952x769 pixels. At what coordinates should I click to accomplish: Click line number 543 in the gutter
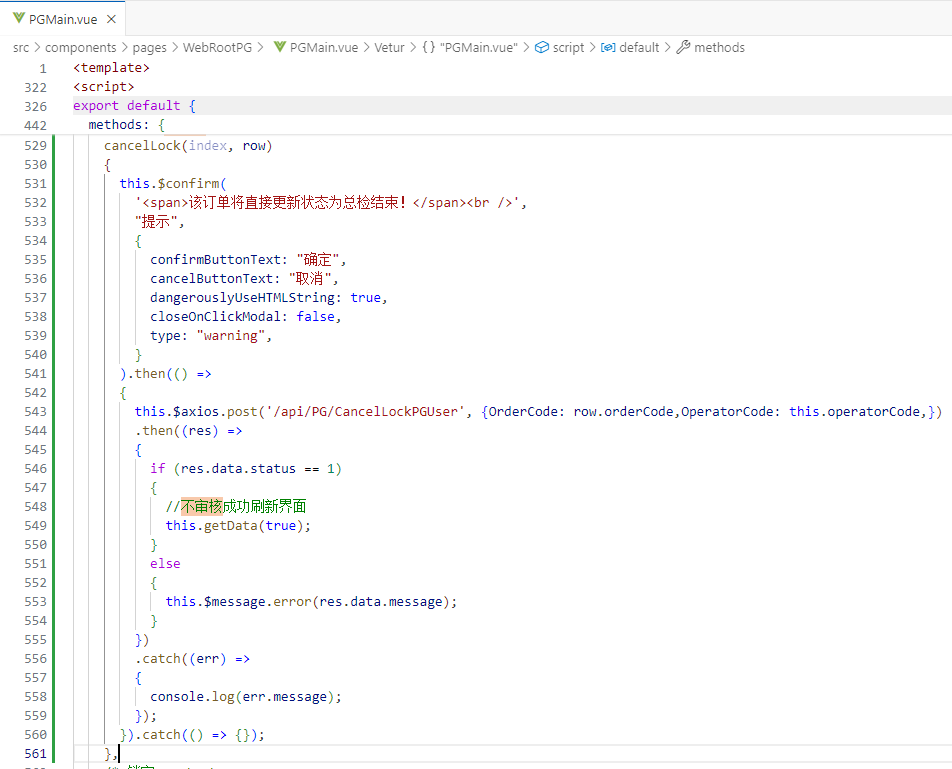[35, 412]
